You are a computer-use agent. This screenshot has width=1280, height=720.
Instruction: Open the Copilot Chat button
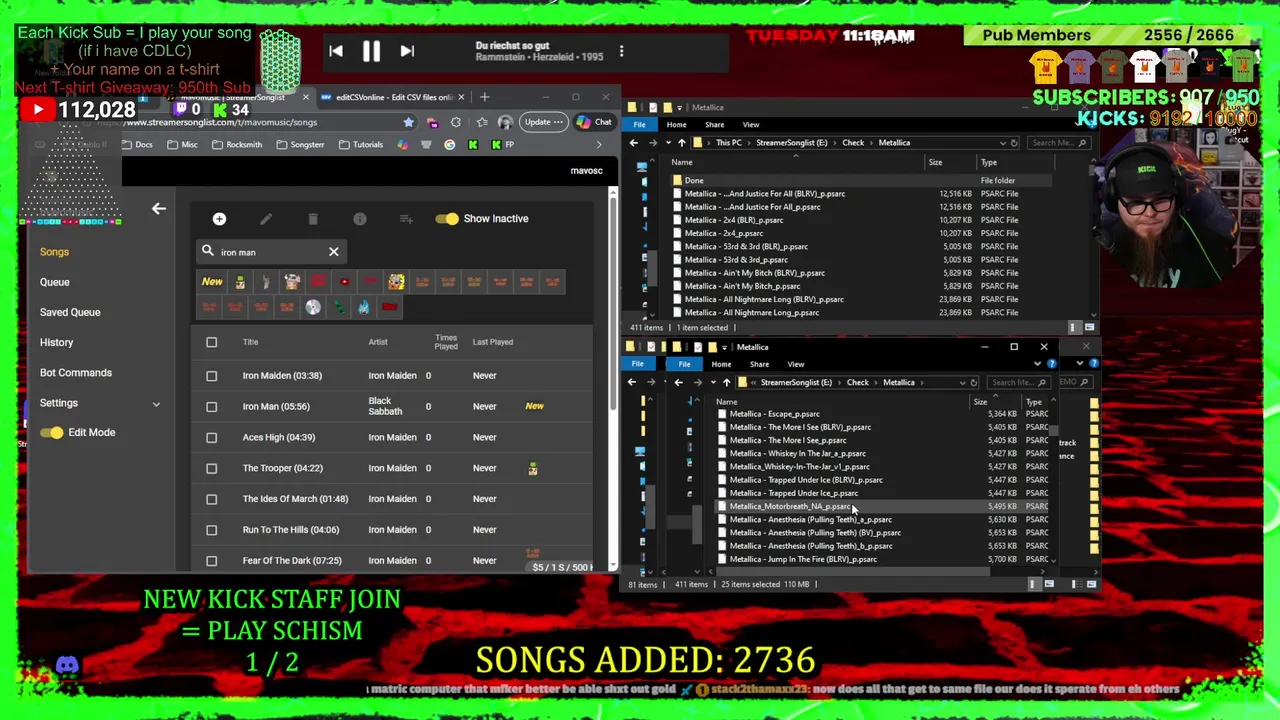tap(594, 122)
